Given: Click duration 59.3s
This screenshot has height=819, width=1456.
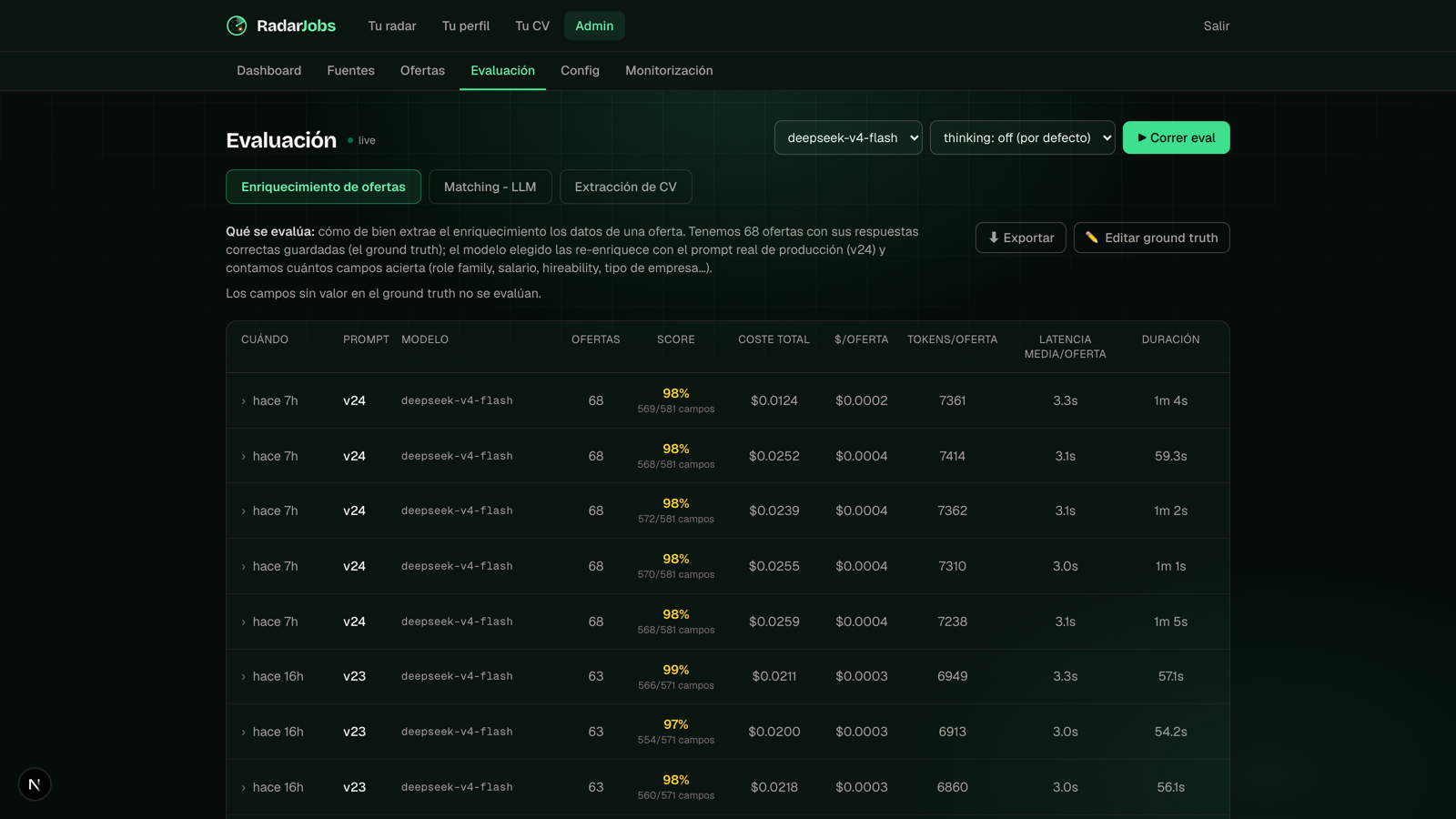Looking at the screenshot, I should (x=1170, y=456).
